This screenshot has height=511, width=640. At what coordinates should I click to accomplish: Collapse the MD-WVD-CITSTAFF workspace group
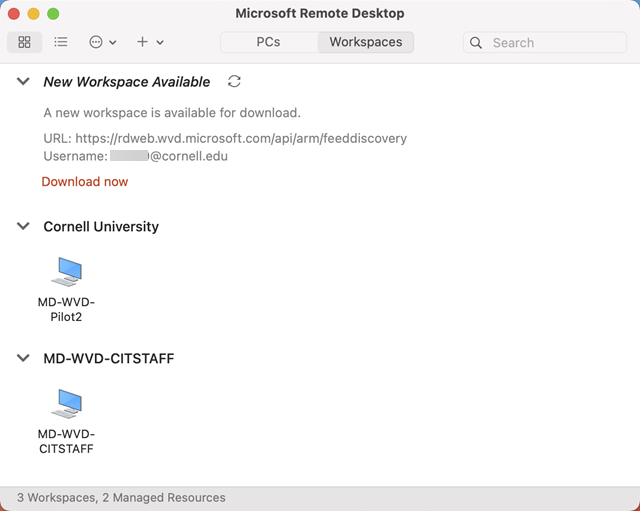click(23, 358)
